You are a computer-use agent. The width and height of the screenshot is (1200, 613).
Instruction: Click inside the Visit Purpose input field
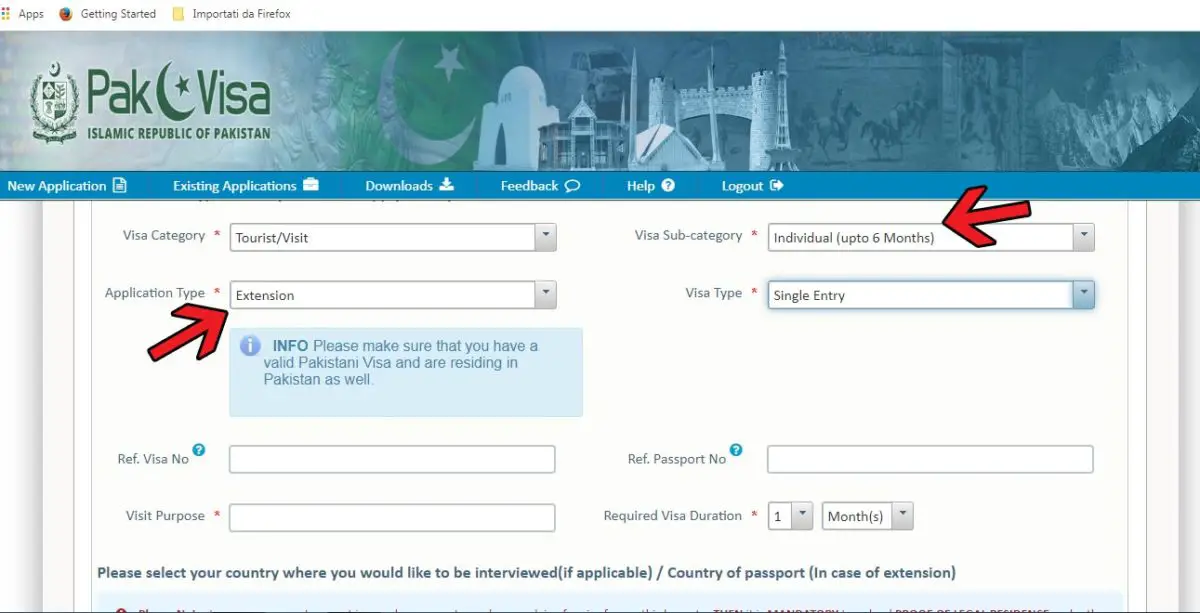[392, 517]
